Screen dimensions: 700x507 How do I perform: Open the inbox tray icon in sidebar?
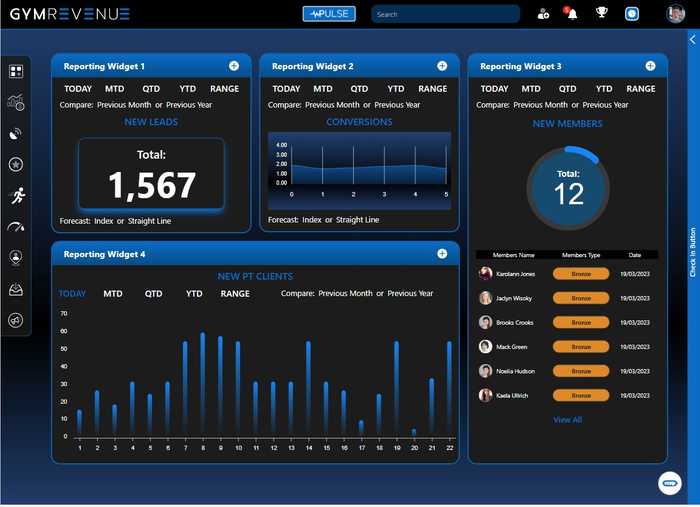coord(16,289)
